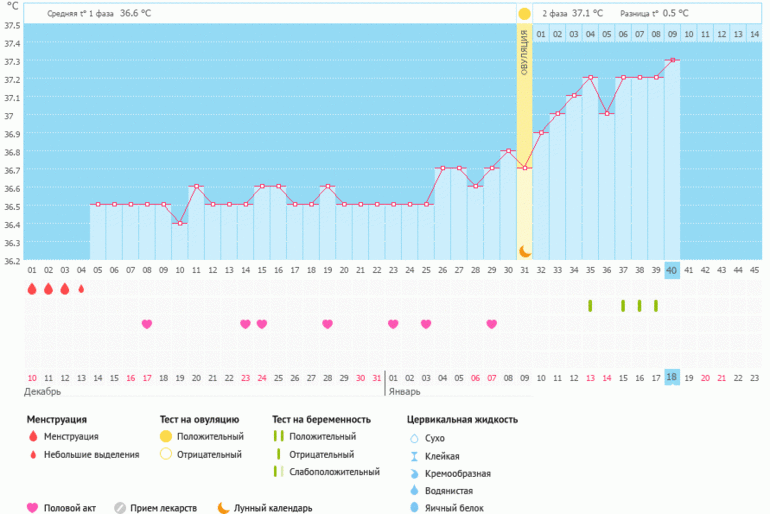Click the vertical ОВУЛЯЦИЯ column label
The height and width of the screenshot is (514, 770).
coord(524,62)
